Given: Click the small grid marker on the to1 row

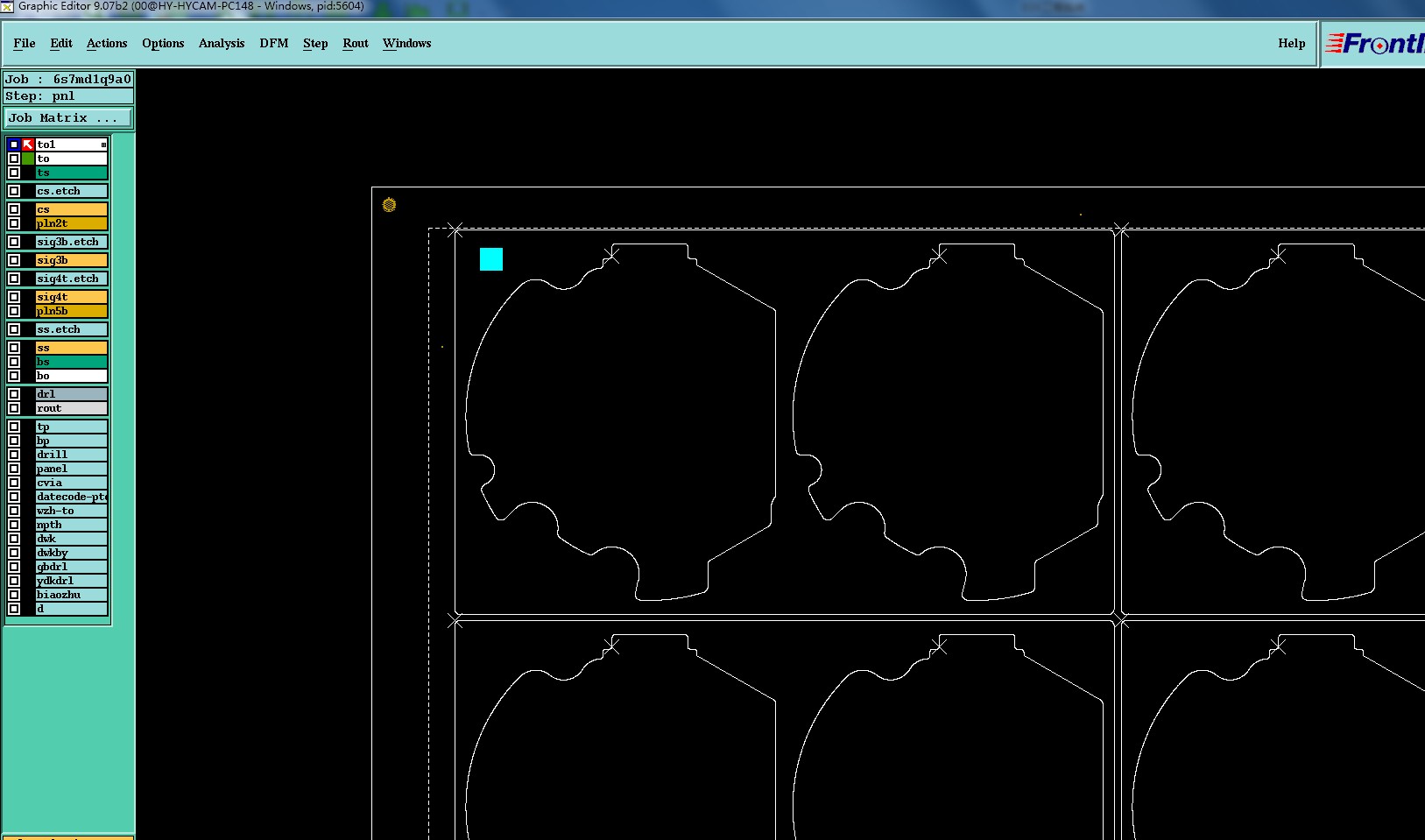Looking at the screenshot, I should coord(103,145).
